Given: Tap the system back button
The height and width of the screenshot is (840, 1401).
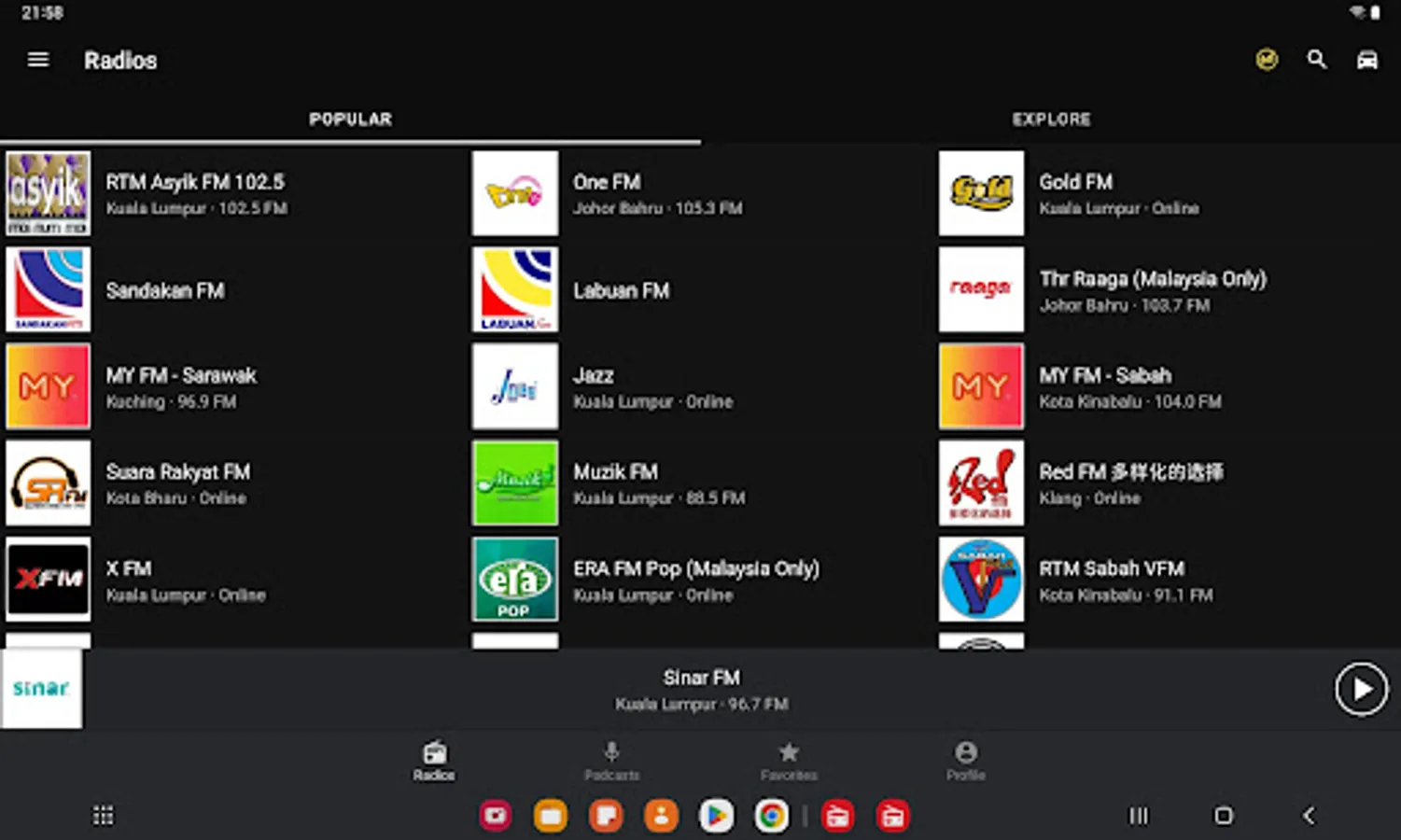Looking at the screenshot, I should pyautogui.click(x=1309, y=816).
